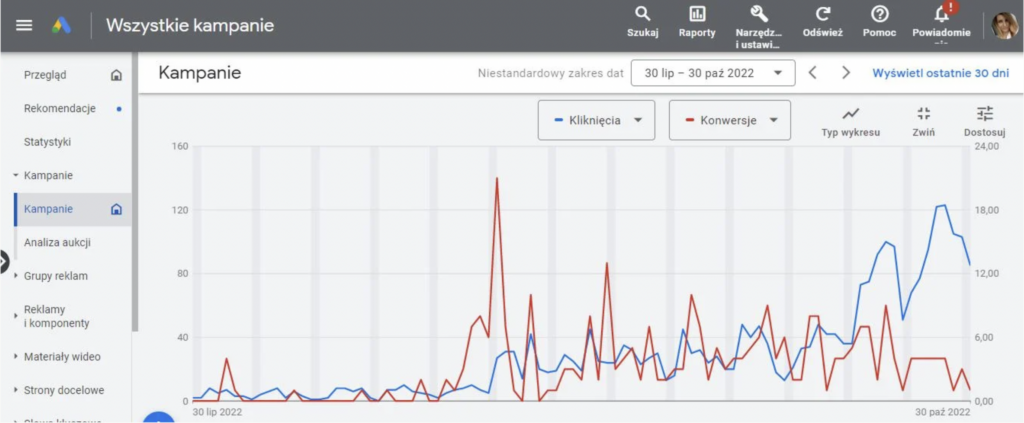Expand Grupy reklam sidebar section

tap(56, 276)
